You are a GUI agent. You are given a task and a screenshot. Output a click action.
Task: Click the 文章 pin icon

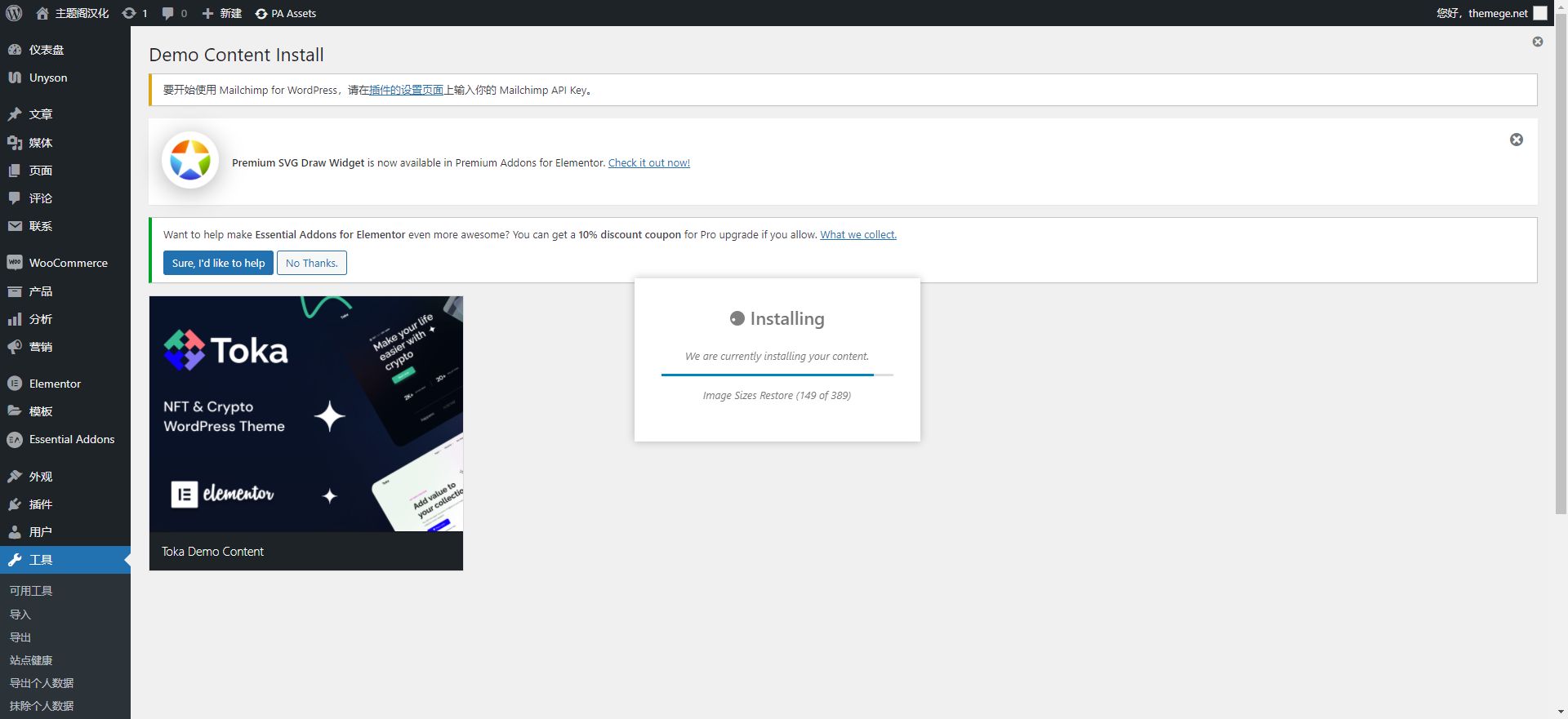click(x=15, y=114)
